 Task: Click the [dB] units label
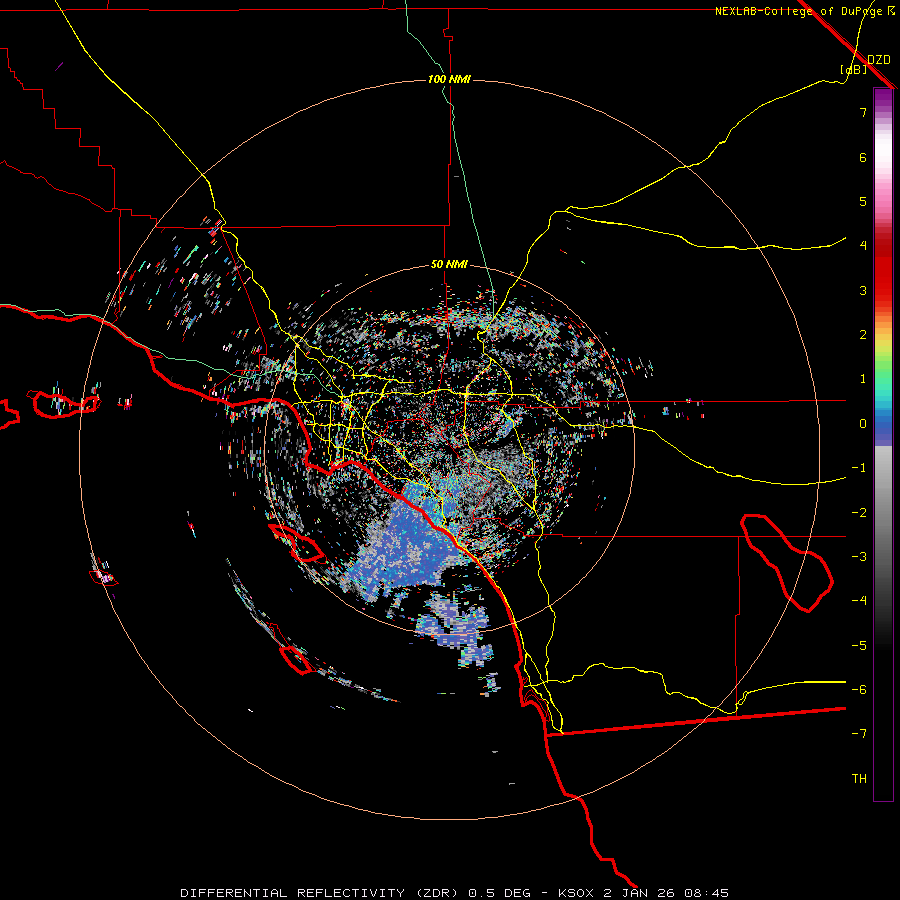pos(854,70)
